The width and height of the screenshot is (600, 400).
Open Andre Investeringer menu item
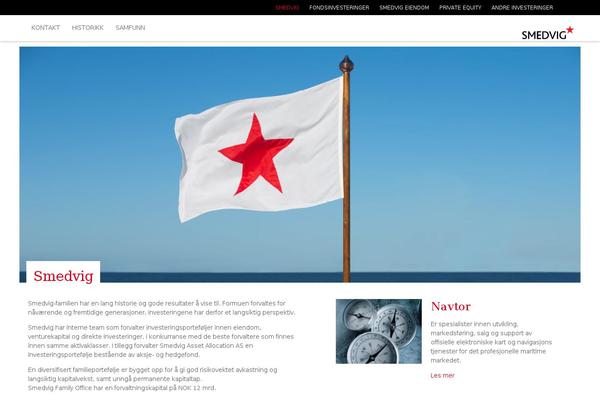point(522,8)
